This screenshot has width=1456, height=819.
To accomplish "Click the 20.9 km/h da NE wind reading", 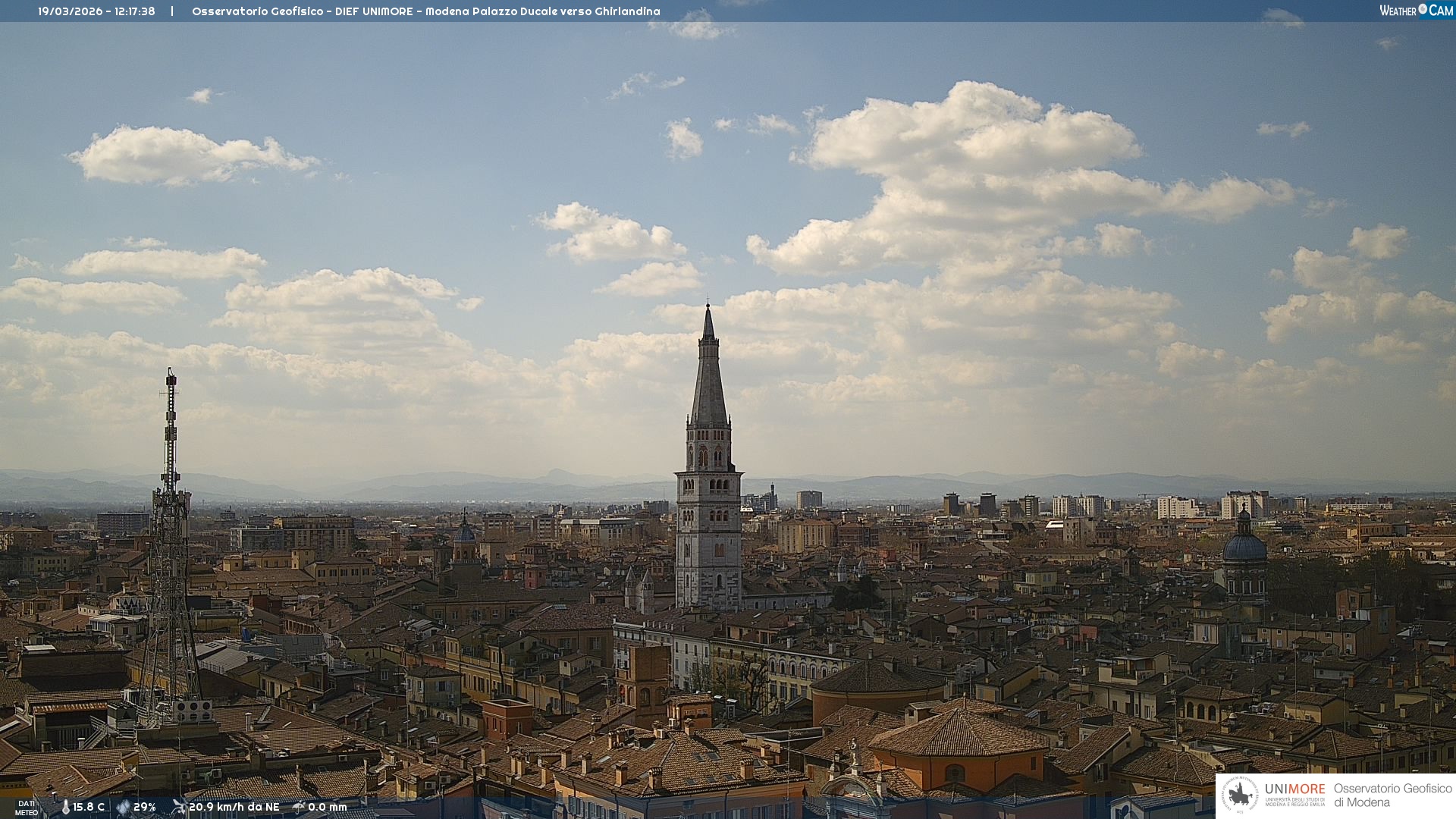I will click(x=234, y=807).
